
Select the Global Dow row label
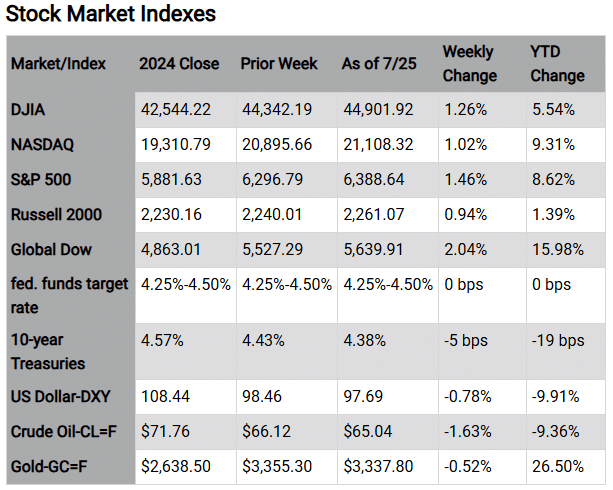coord(51,249)
